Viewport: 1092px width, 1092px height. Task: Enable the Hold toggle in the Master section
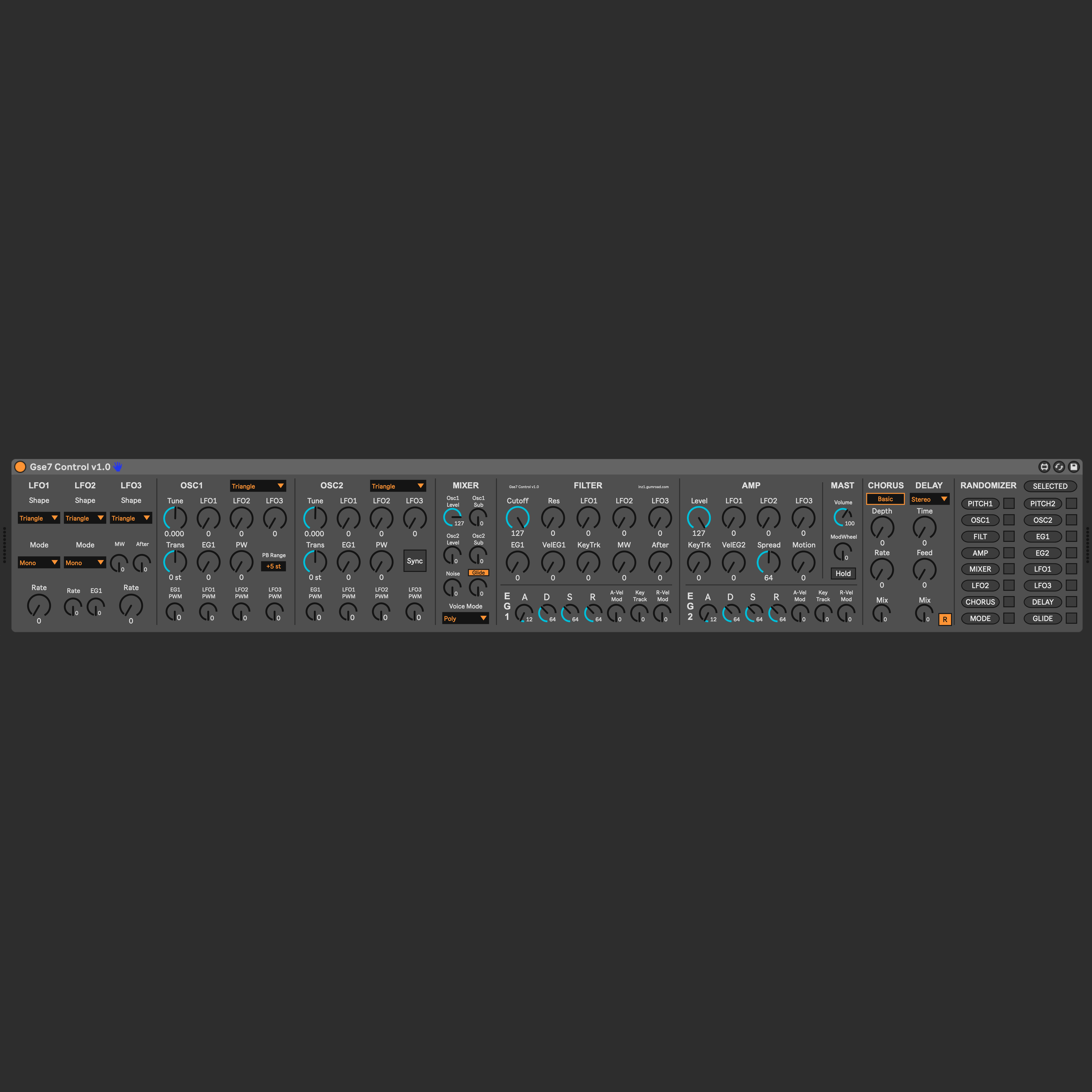843,573
